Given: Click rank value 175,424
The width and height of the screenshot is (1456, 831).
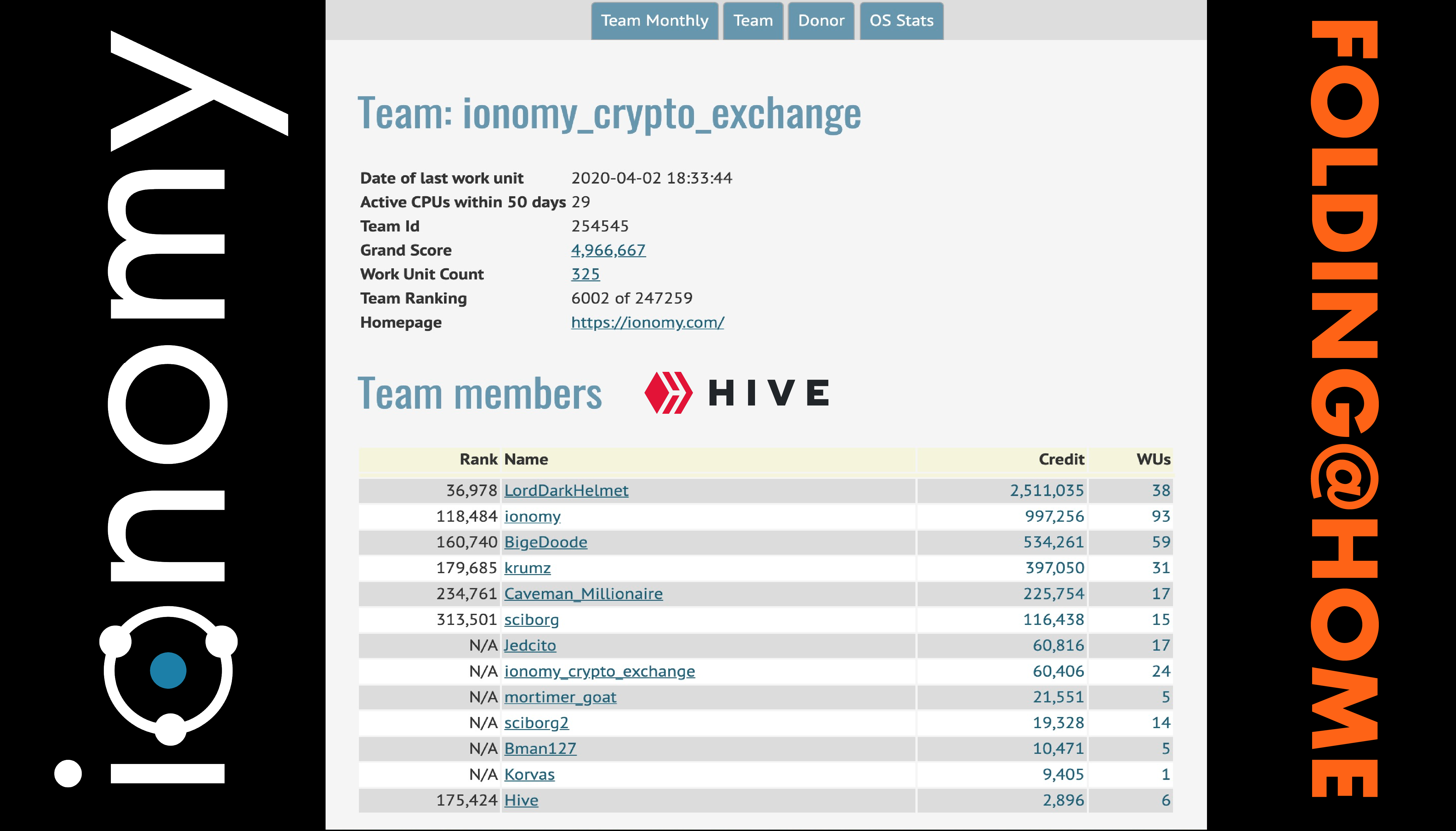Looking at the screenshot, I should (467, 800).
